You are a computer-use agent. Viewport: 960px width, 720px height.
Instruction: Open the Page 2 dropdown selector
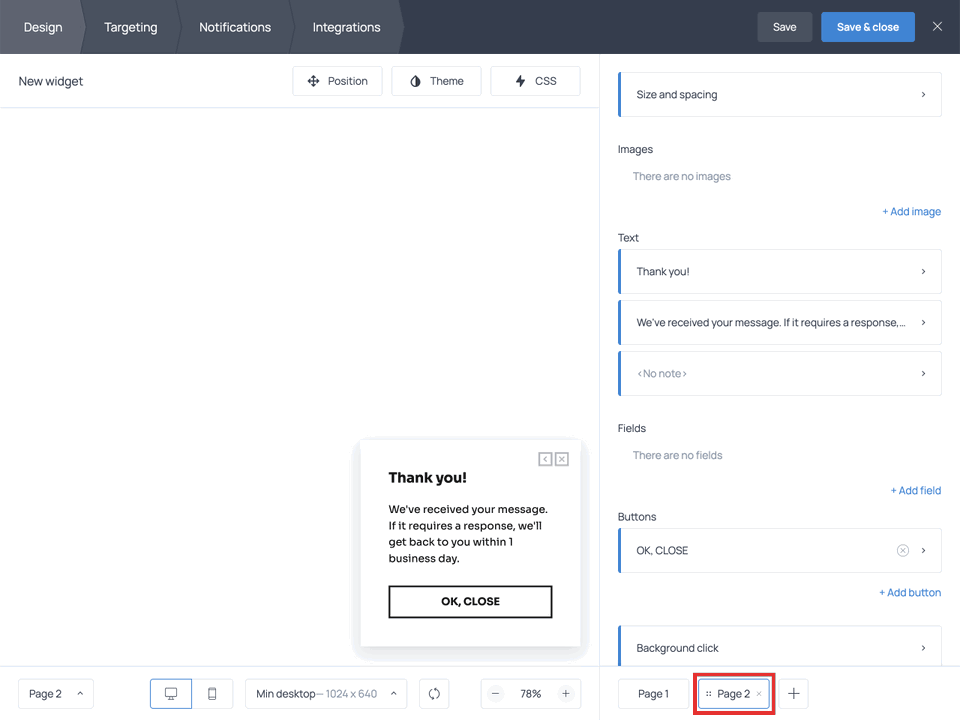pyautogui.click(x=56, y=694)
